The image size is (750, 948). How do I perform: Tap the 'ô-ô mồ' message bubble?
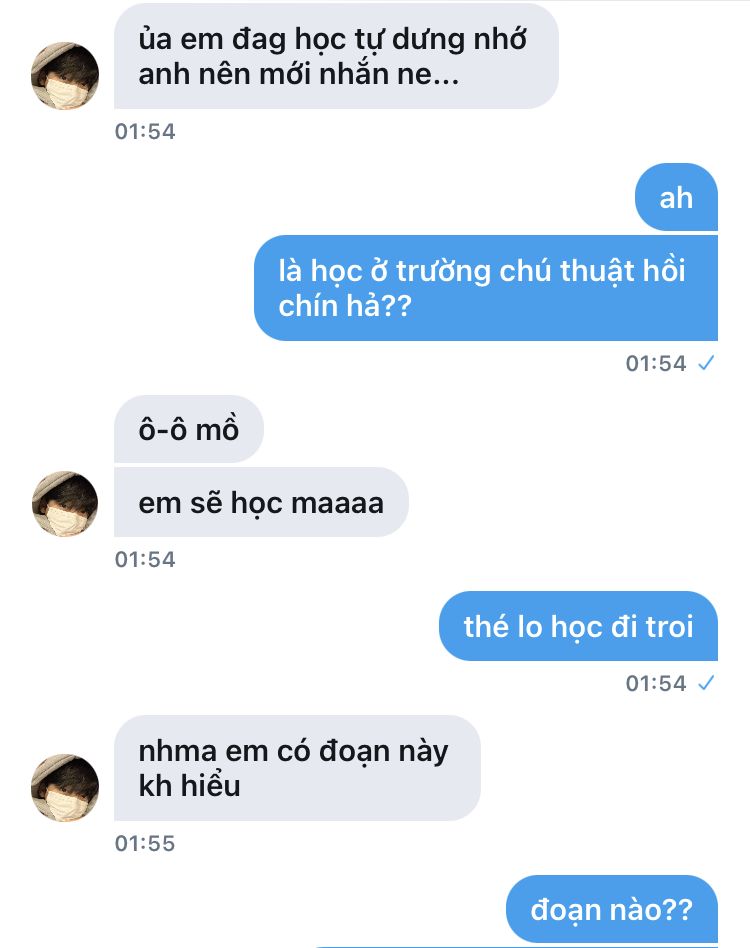click(x=189, y=429)
